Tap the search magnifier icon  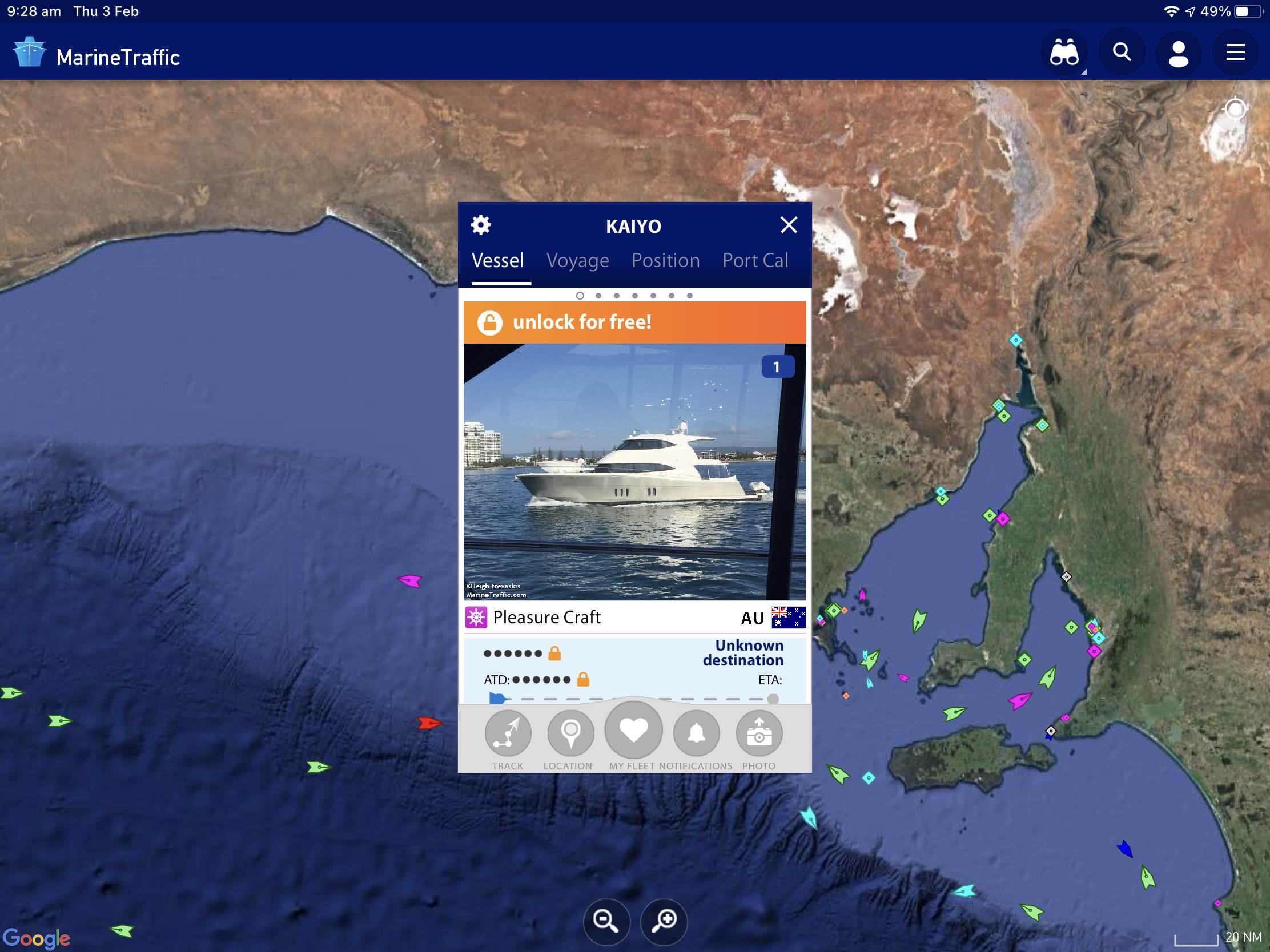coord(1122,53)
